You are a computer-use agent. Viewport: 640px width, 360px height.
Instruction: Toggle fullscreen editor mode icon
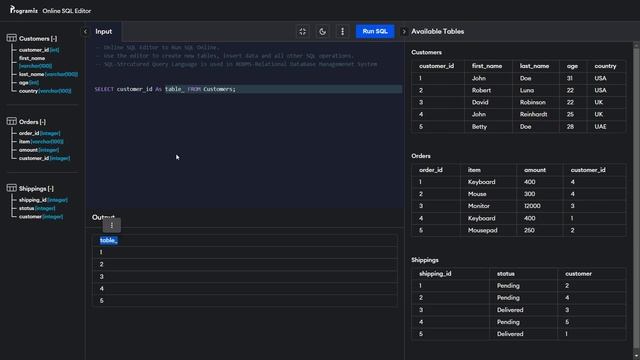(x=302, y=31)
